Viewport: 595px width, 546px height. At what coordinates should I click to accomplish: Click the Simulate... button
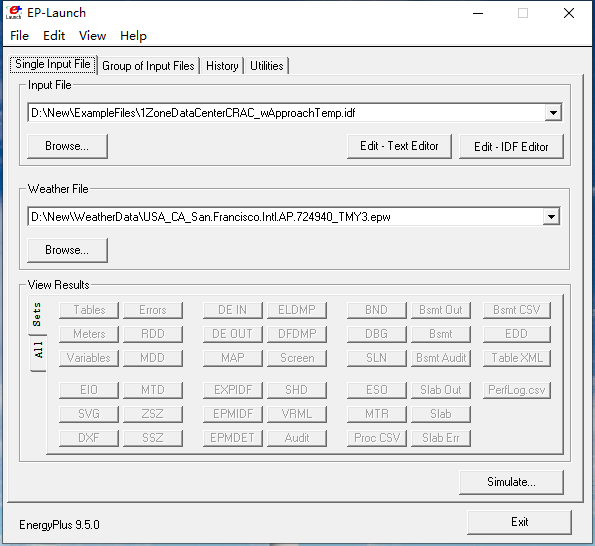point(511,482)
